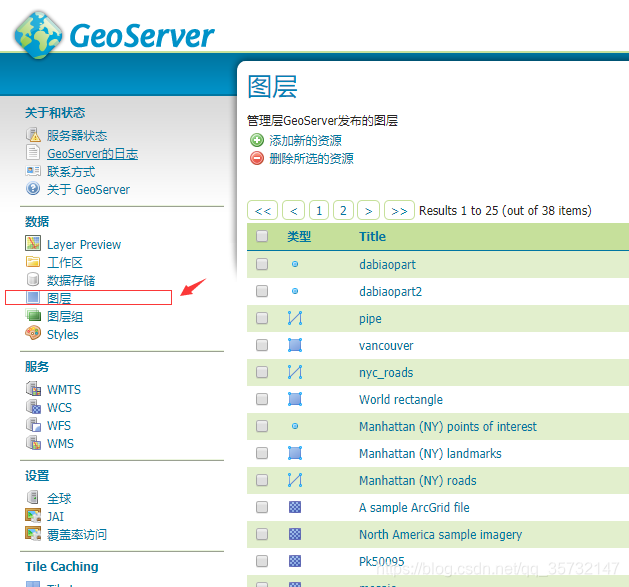This screenshot has height=587, width=629.
Task: Check the box for dabiaopart layer
Action: [x=262, y=264]
